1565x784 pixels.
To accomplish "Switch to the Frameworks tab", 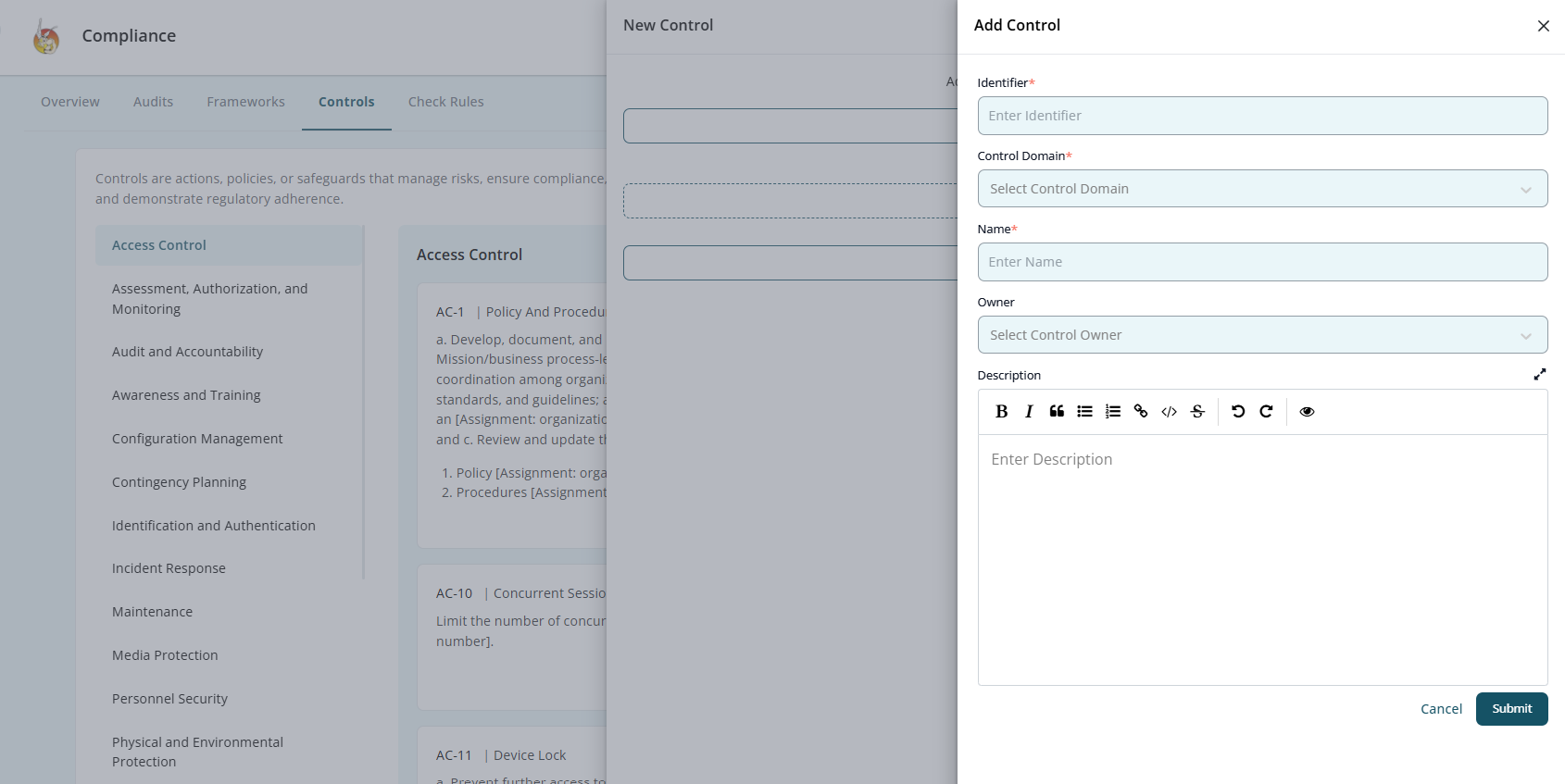I will [x=245, y=102].
